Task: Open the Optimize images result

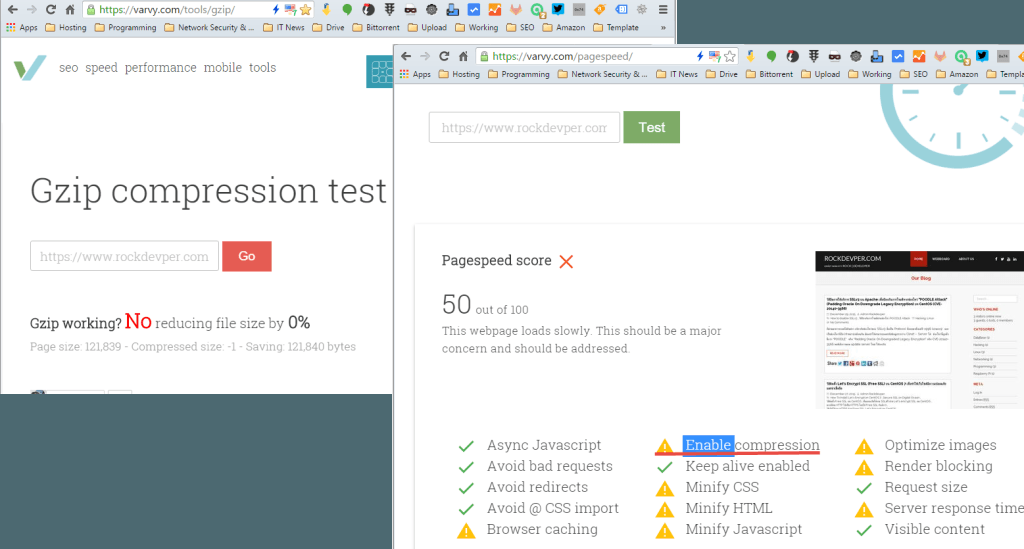Action: pos(940,445)
